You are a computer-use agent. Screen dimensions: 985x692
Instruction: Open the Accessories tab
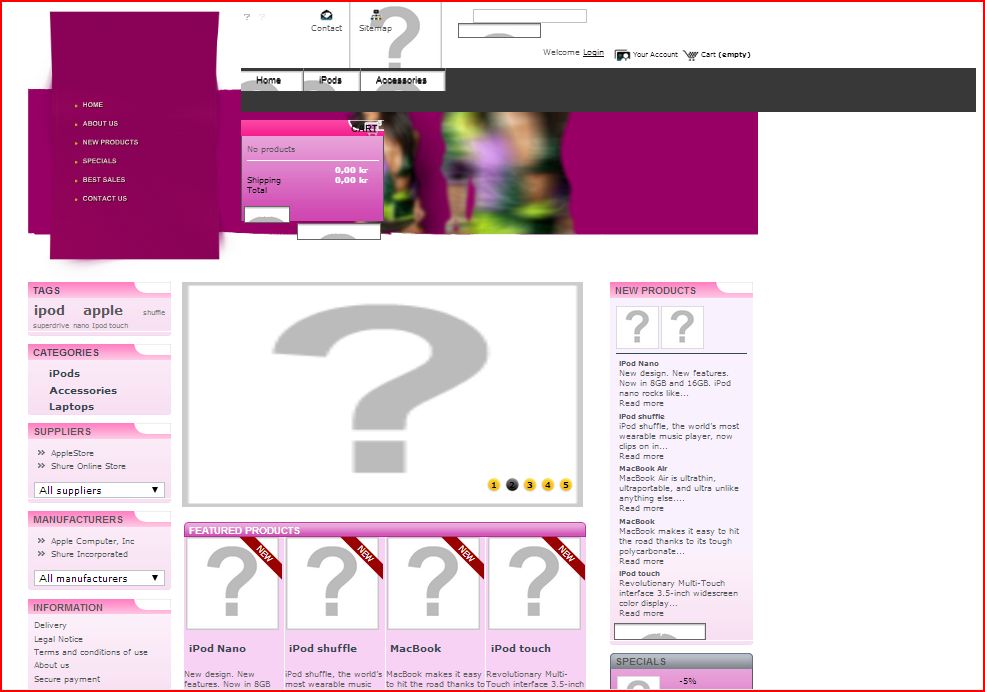pos(401,80)
